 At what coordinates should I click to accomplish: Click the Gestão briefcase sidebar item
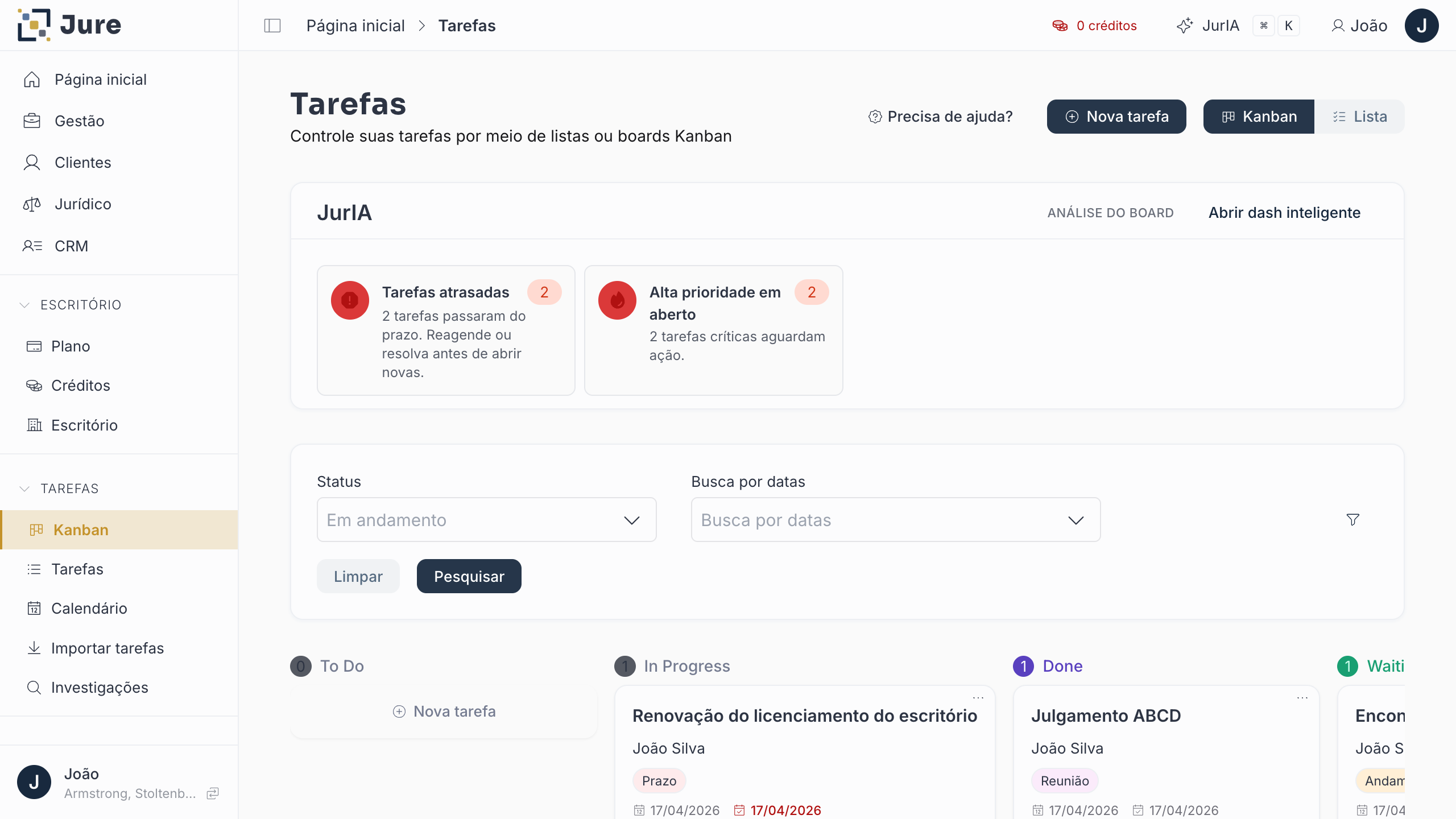119,121
